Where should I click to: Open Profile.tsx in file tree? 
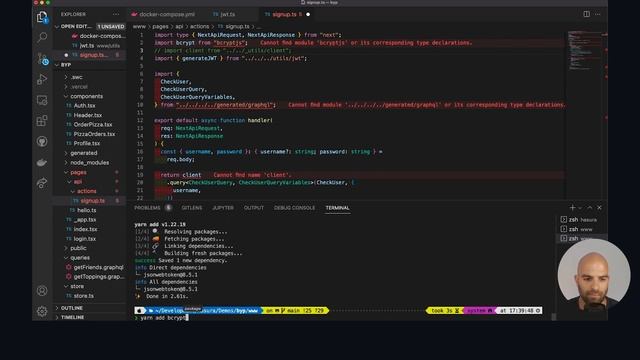click(x=89, y=143)
